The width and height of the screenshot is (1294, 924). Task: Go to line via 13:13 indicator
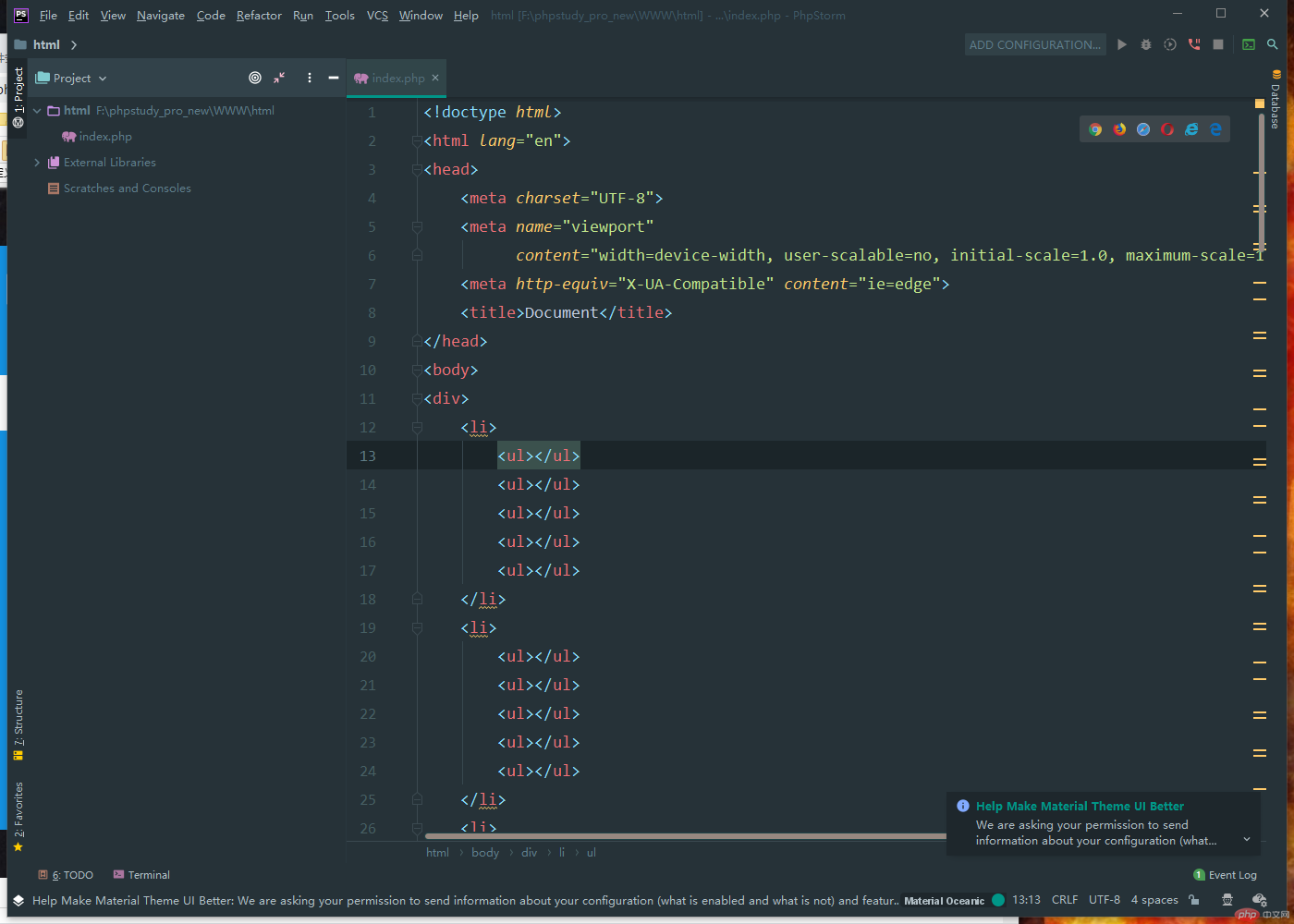(x=1026, y=900)
